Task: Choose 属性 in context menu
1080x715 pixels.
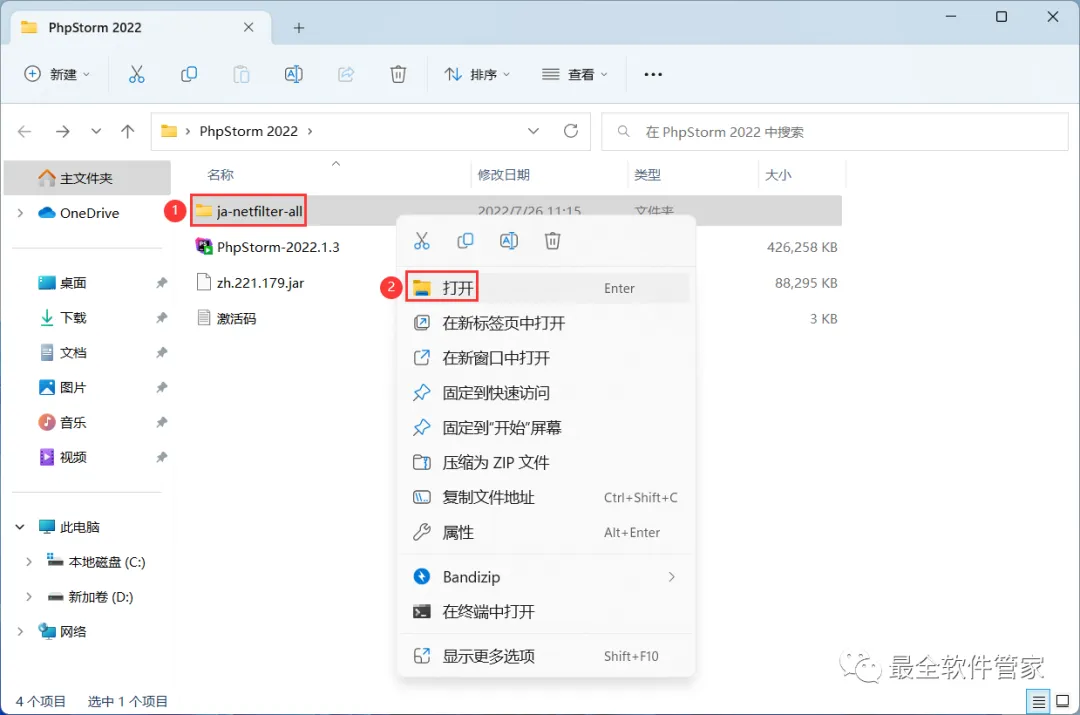Action: 547,532
